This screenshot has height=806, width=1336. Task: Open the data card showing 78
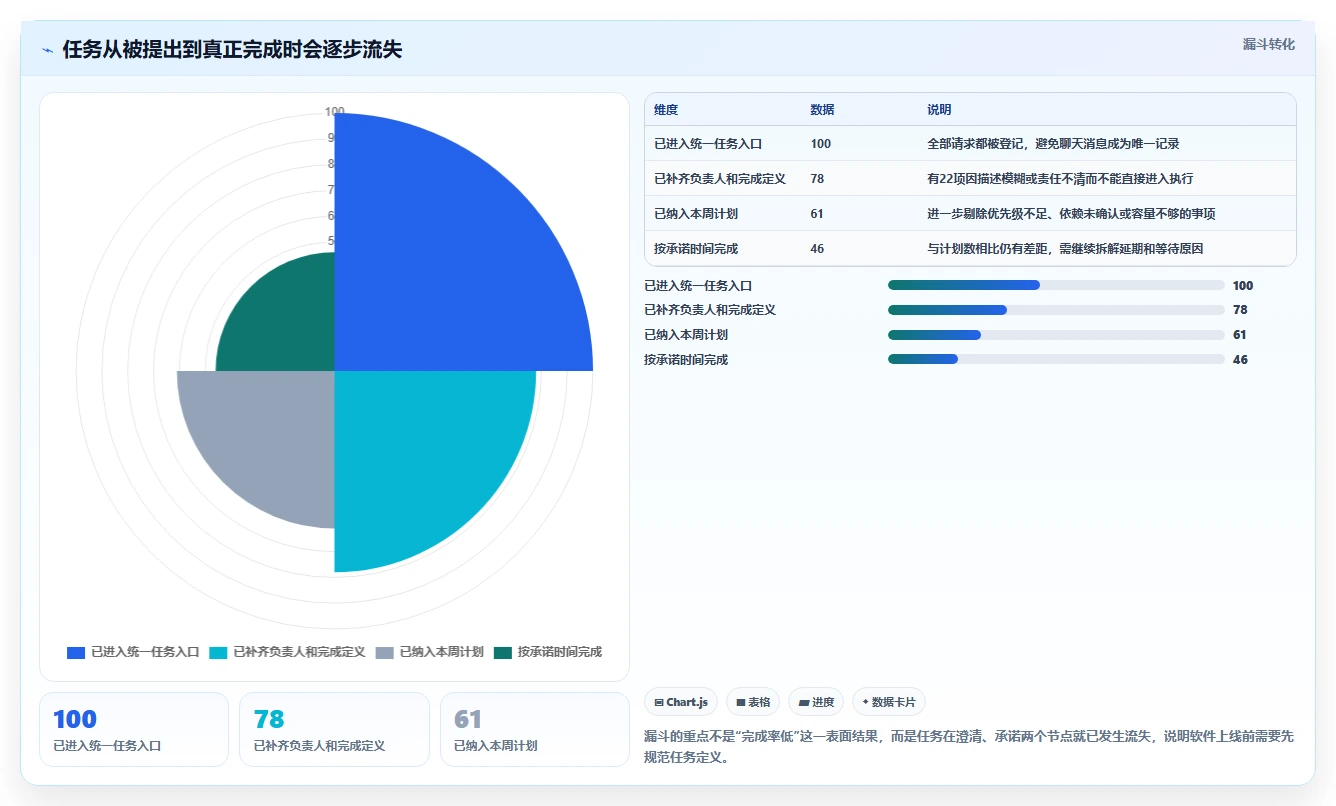pyautogui.click(x=334, y=730)
